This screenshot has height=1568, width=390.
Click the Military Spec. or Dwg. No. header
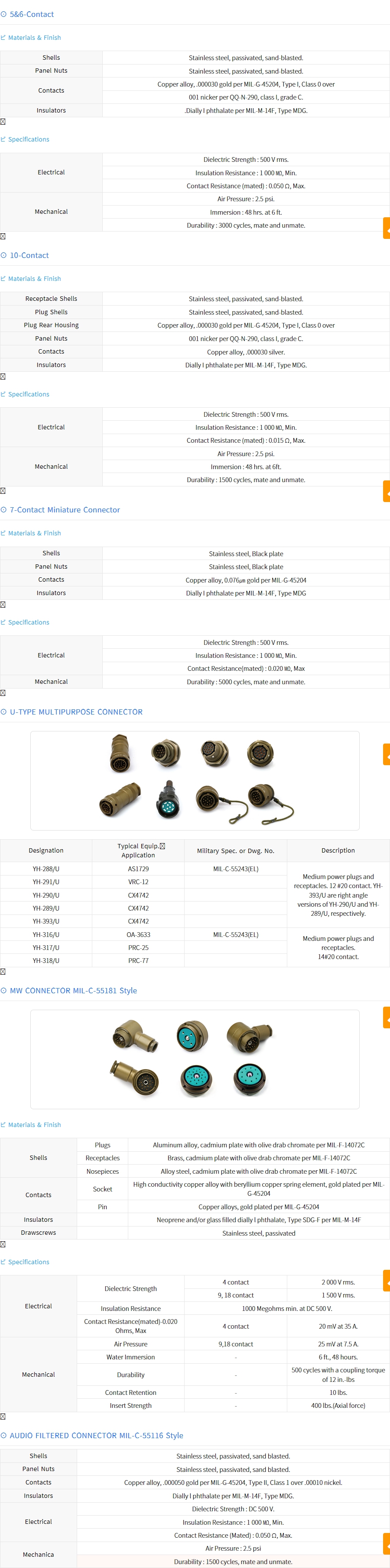click(x=235, y=850)
